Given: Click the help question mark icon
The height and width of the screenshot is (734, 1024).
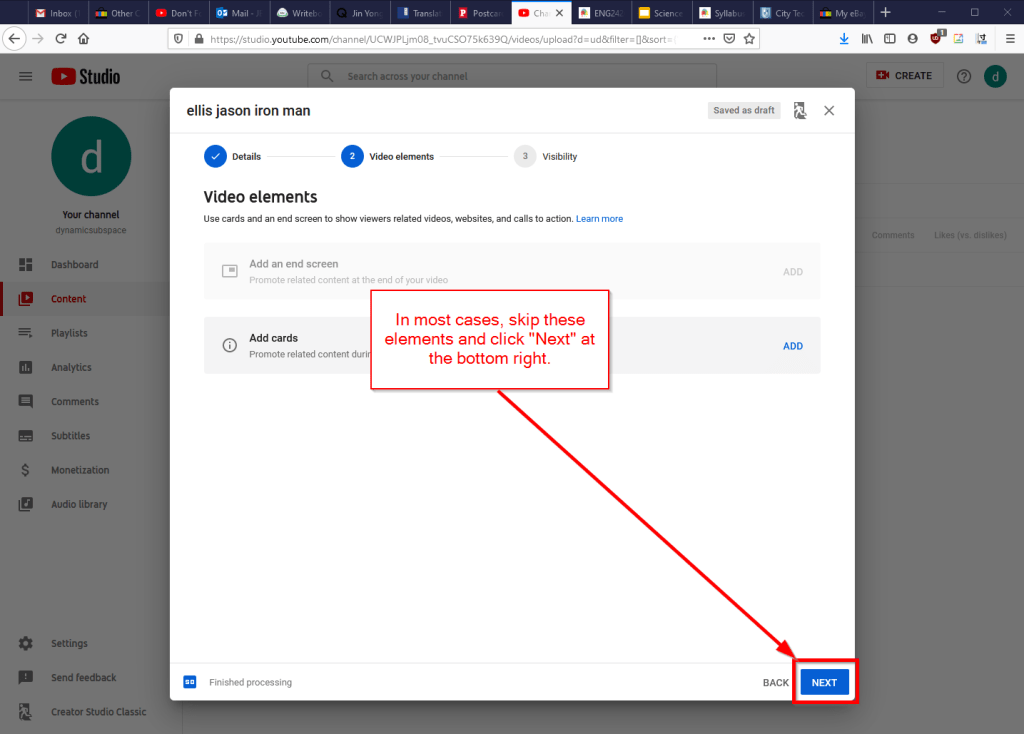Looking at the screenshot, I should (964, 77).
